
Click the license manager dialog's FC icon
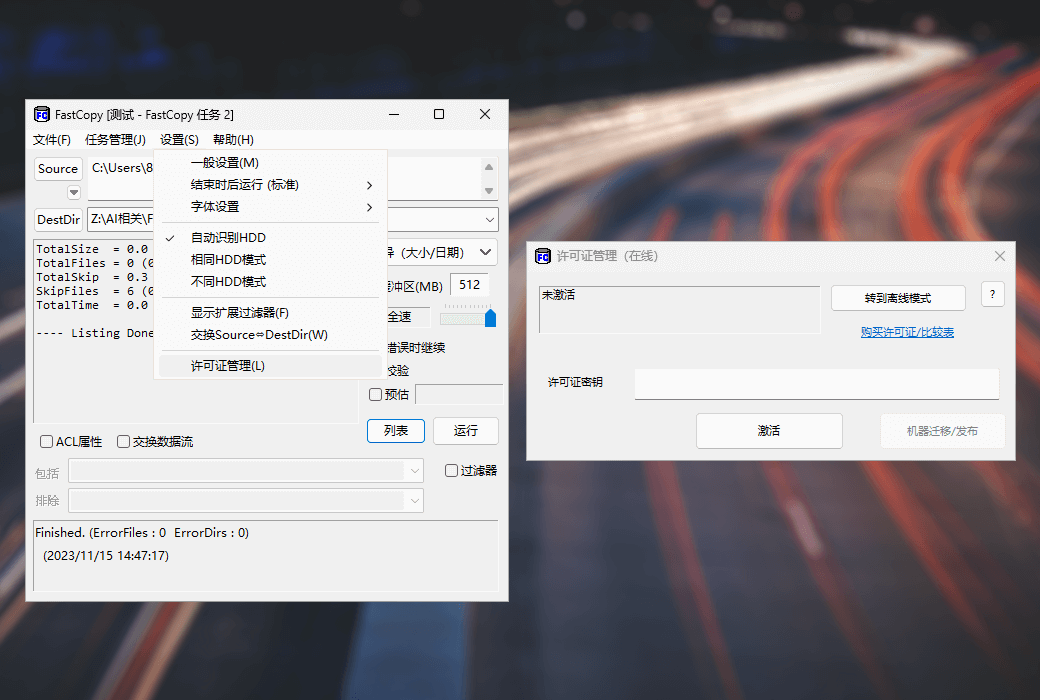click(543, 256)
